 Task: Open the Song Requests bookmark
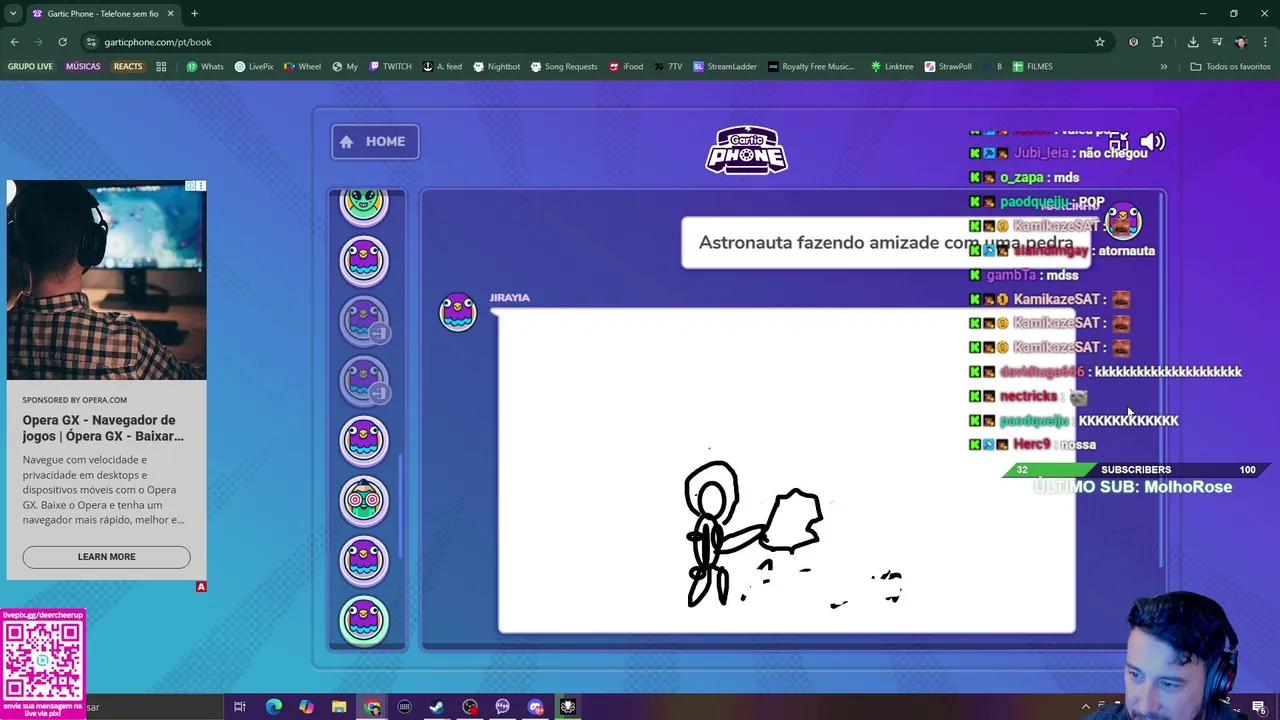(563, 67)
